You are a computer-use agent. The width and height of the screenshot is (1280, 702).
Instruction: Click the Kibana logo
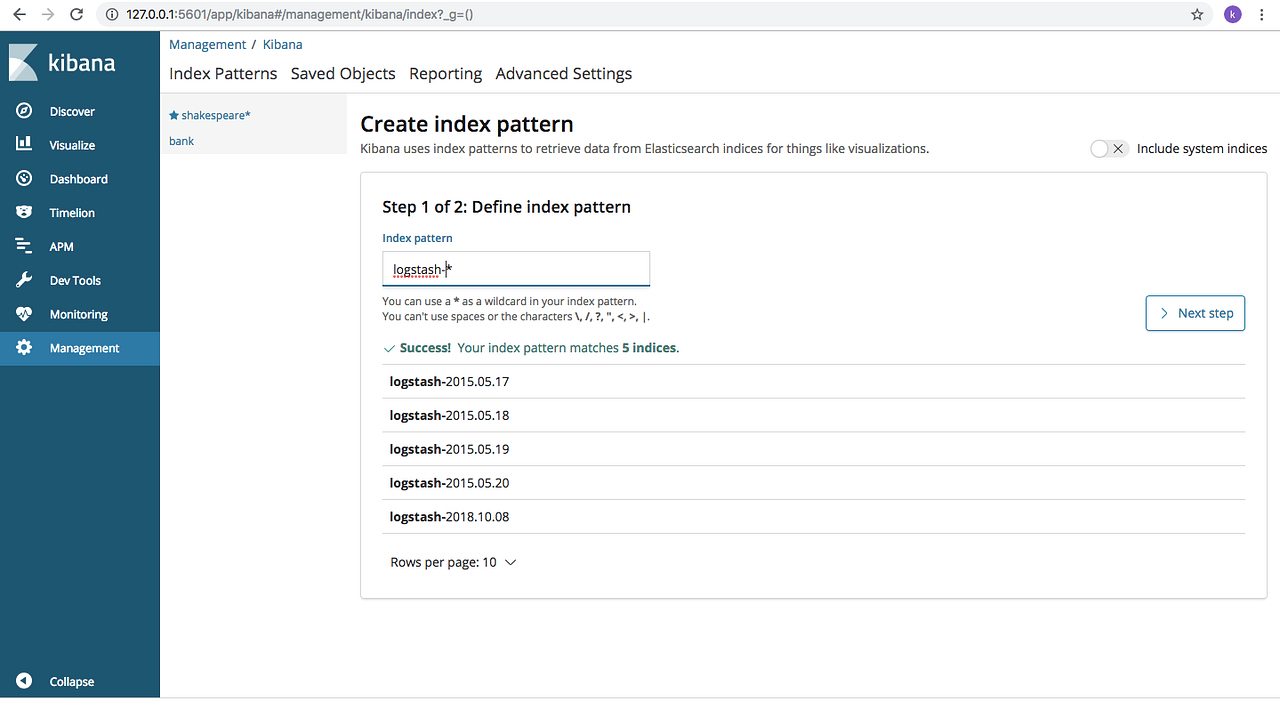coord(60,62)
